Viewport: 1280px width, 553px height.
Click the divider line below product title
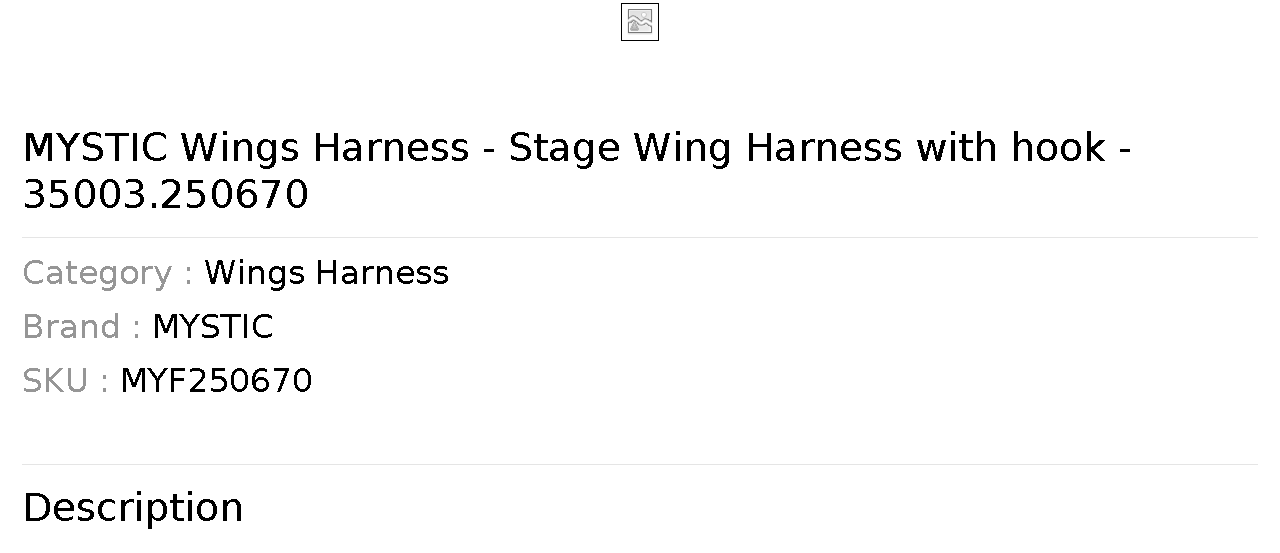tap(640, 237)
